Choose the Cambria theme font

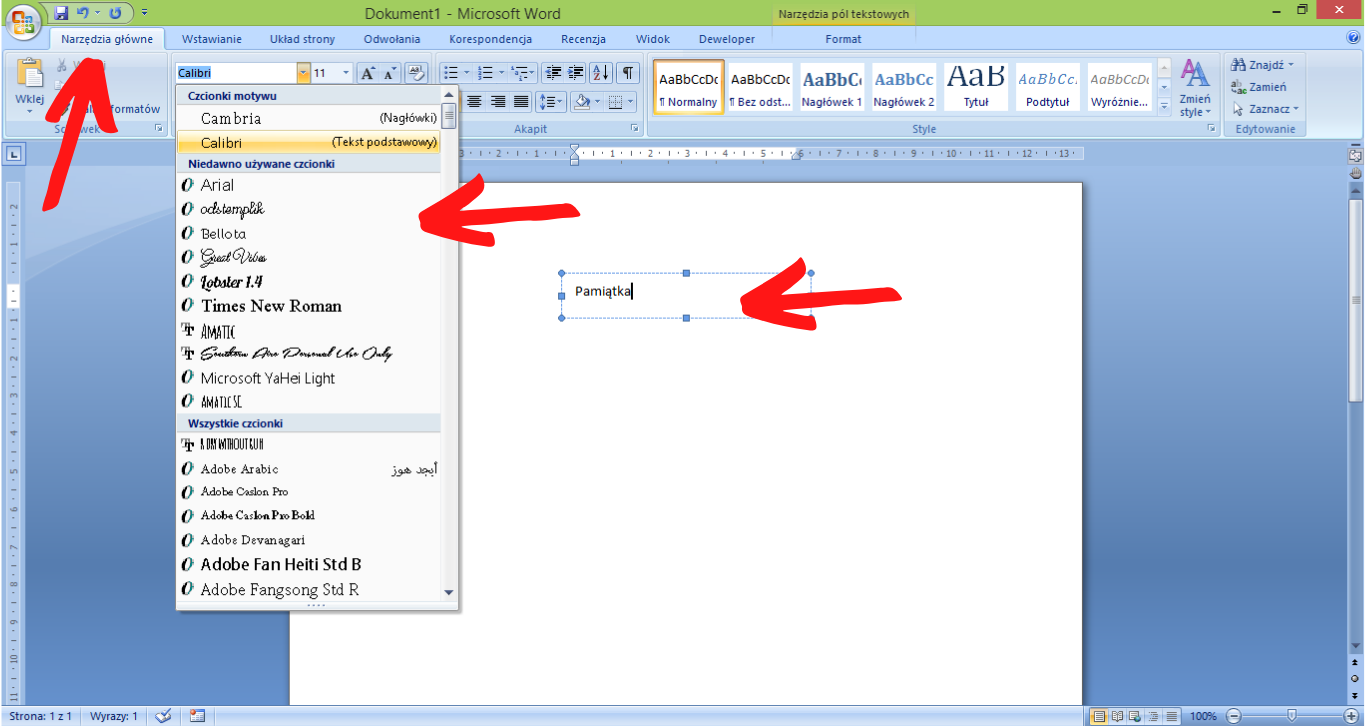pyautogui.click(x=309, y=118)
